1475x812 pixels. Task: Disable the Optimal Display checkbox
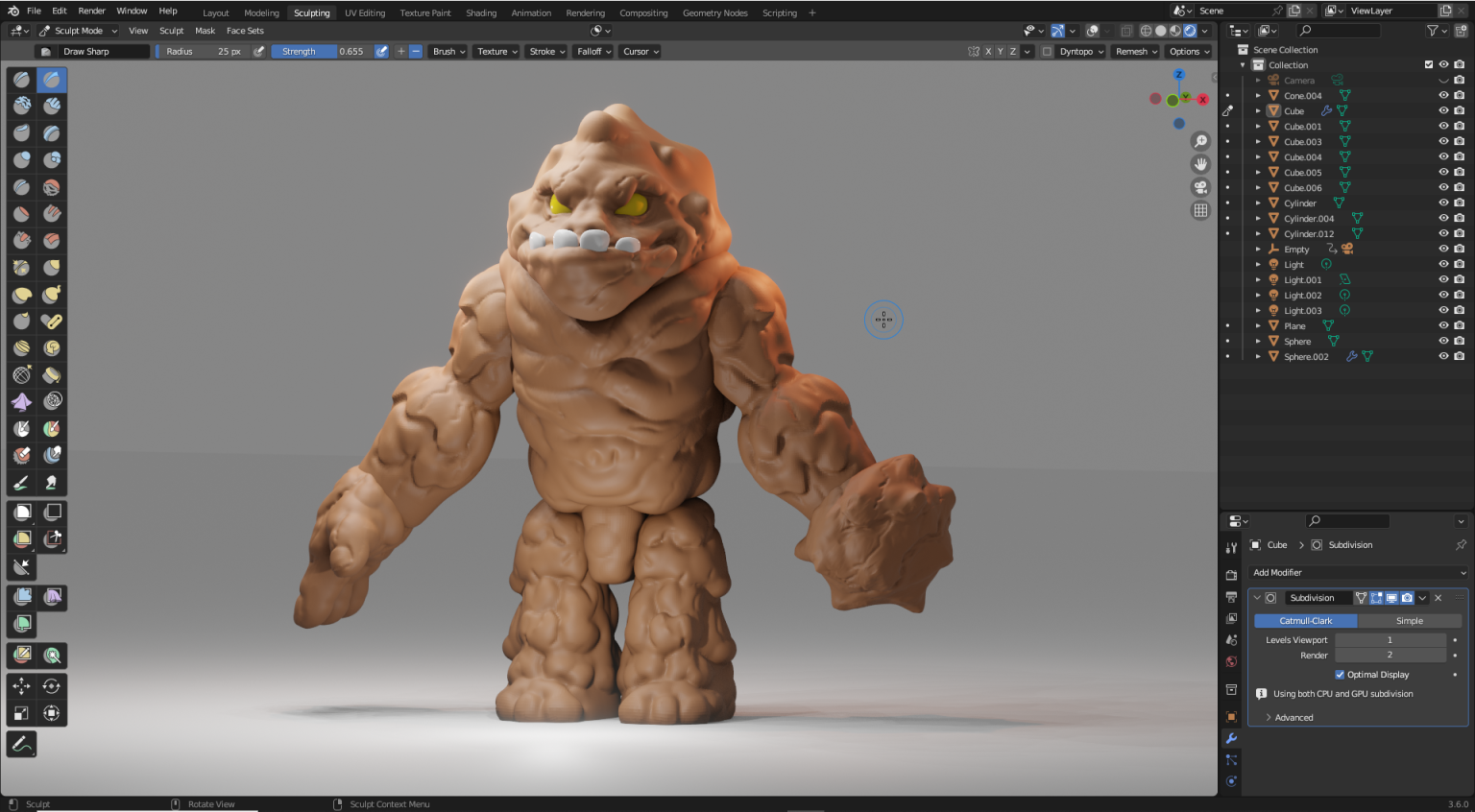click(x=1340, y=675)
